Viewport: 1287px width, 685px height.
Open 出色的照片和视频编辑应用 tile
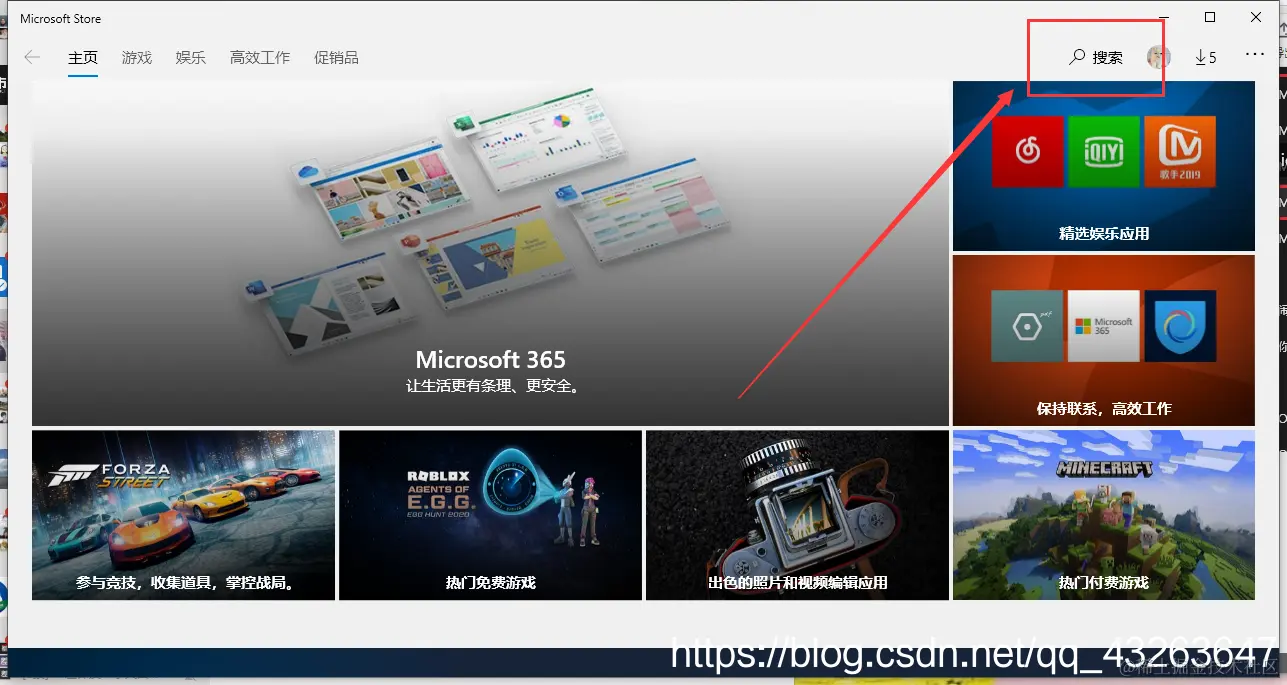point(797,515)
